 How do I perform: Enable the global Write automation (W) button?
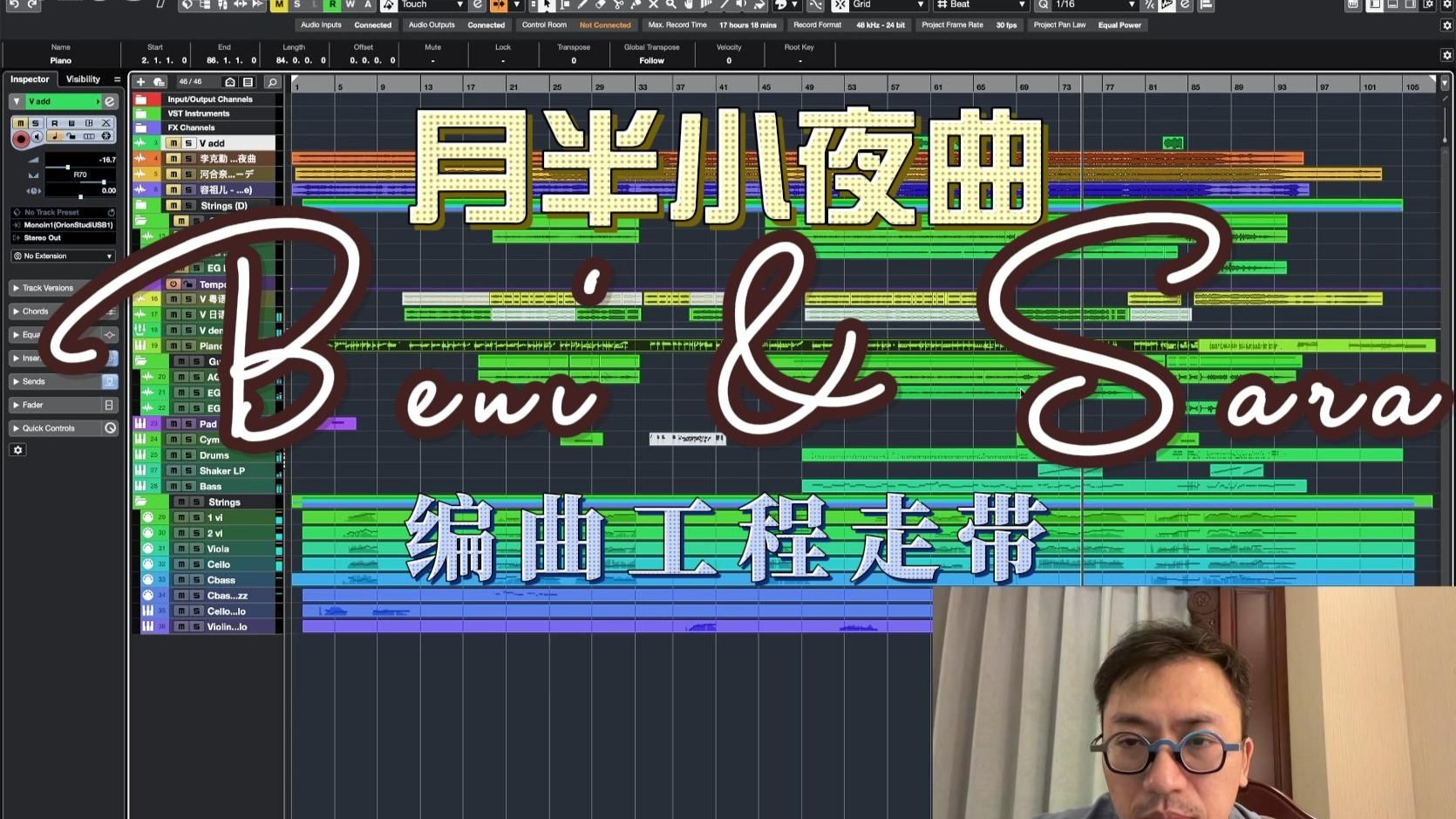point(350,6)
